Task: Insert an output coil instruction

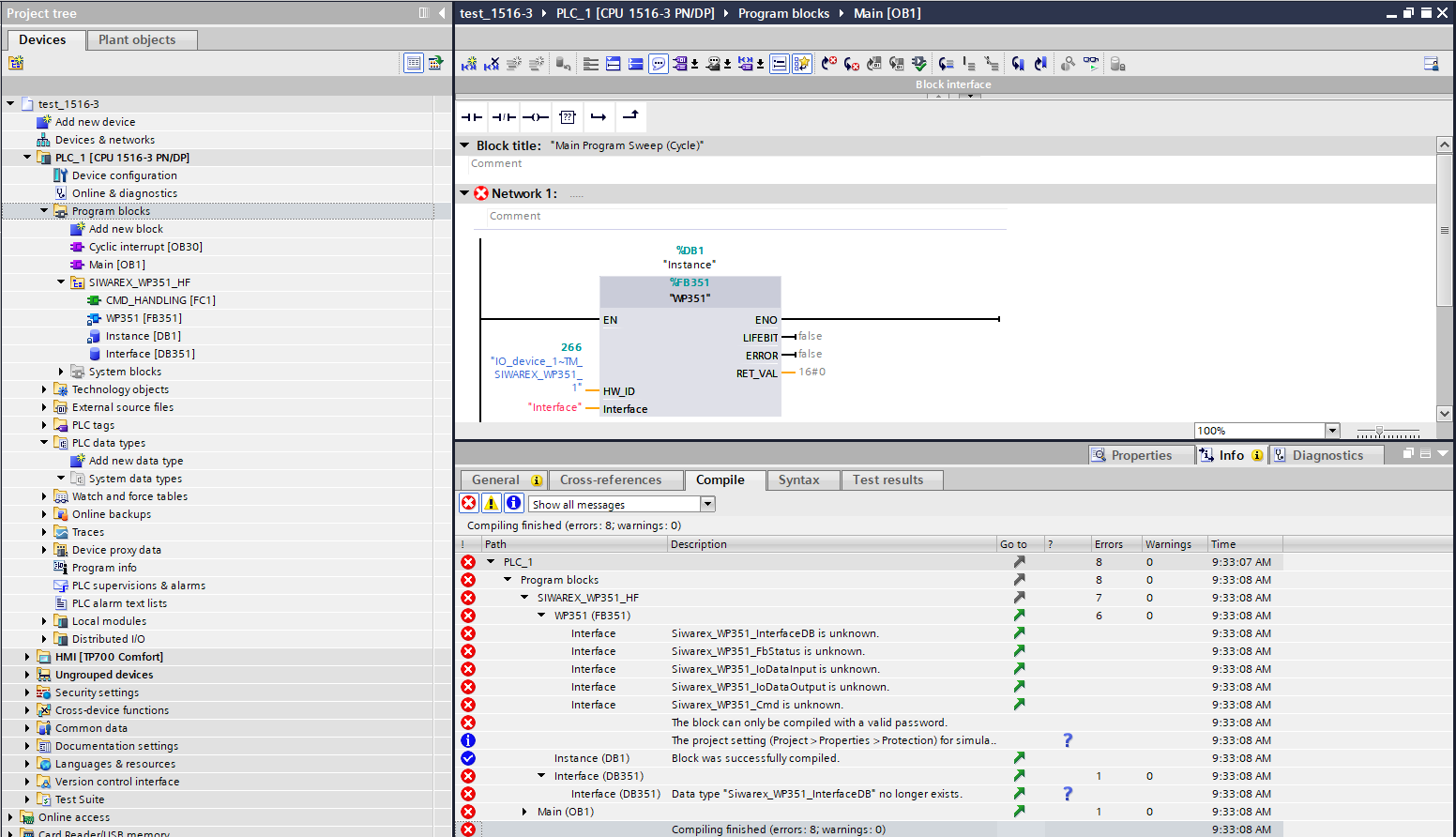Action: point(536,117)
